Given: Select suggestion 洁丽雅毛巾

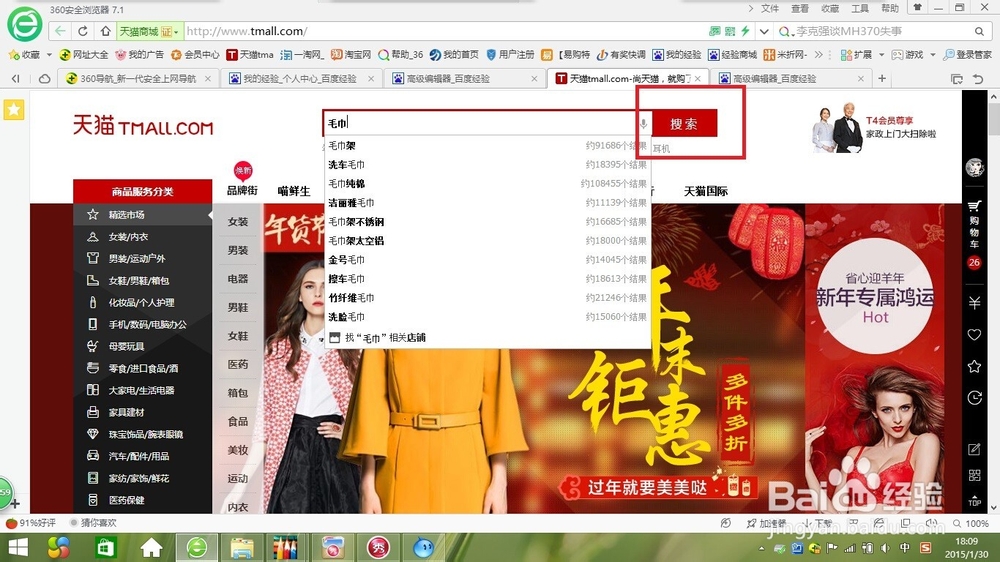Looking at the screenshot, I should [x=488, y=203].
